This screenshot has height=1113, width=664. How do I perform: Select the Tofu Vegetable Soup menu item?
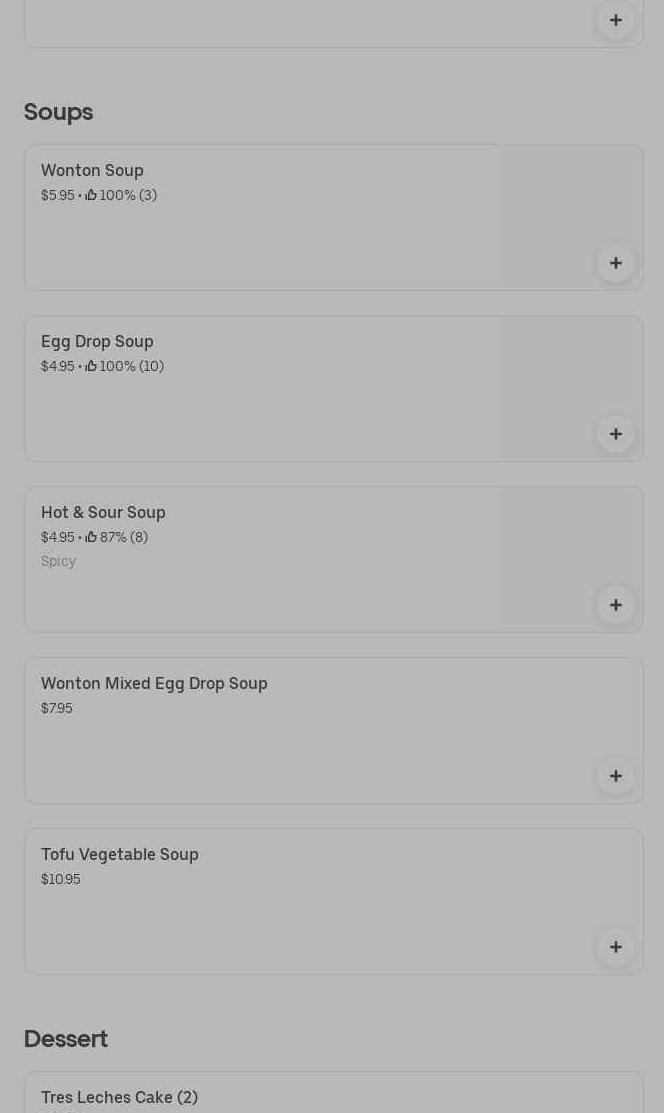click(120, 855)
